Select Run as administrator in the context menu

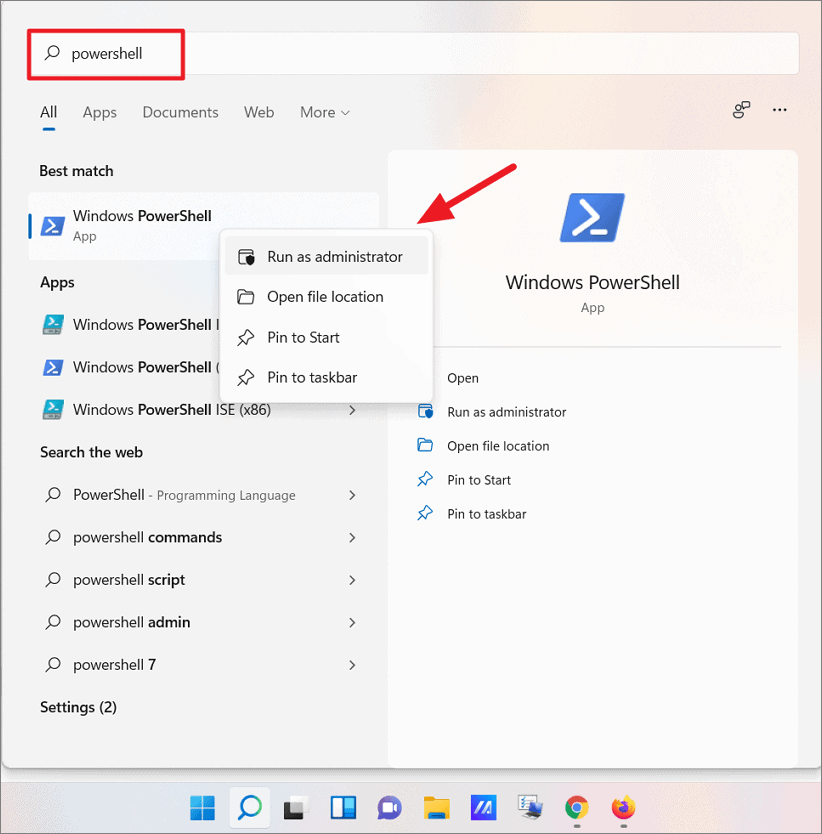(x=333, y=255)
